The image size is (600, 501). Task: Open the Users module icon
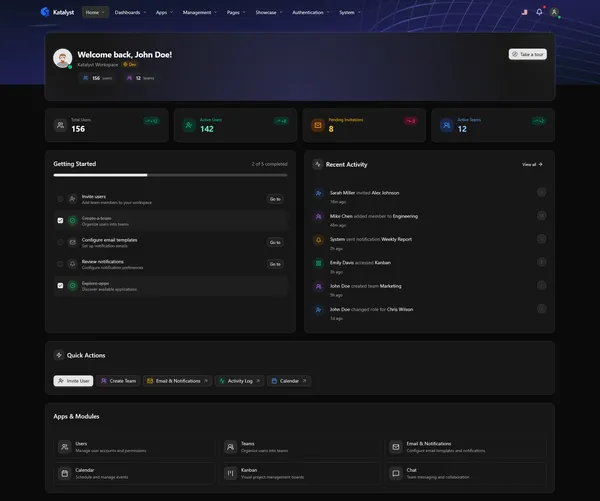click(65, 447)
